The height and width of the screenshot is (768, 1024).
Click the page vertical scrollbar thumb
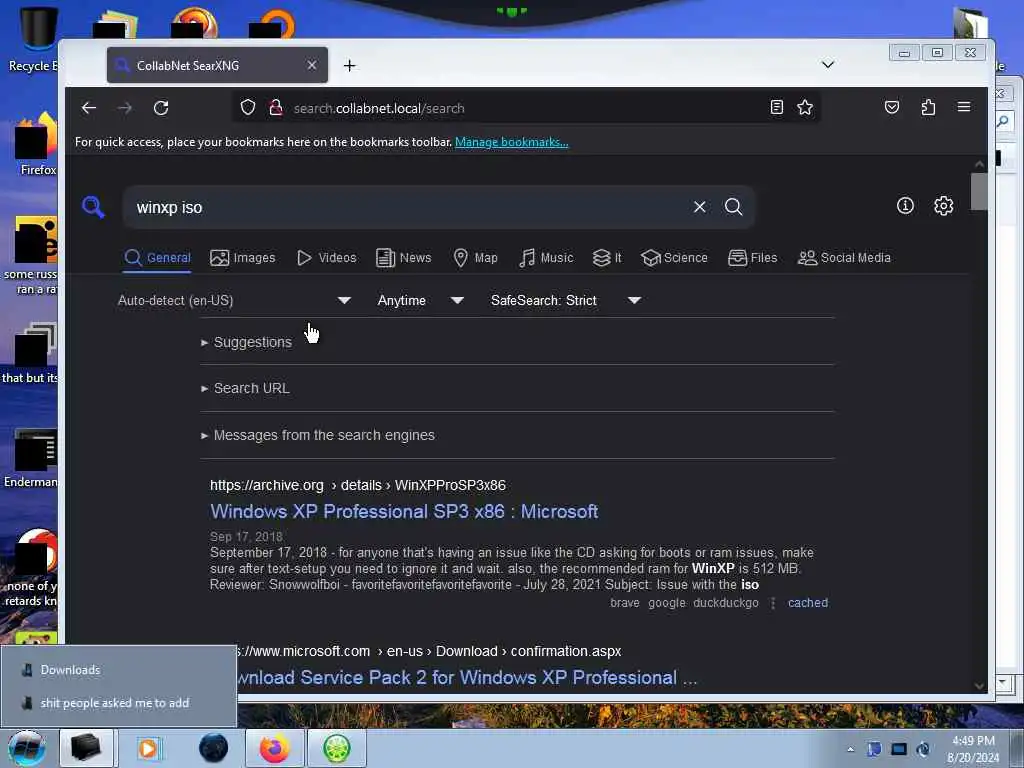coord(979,191)
